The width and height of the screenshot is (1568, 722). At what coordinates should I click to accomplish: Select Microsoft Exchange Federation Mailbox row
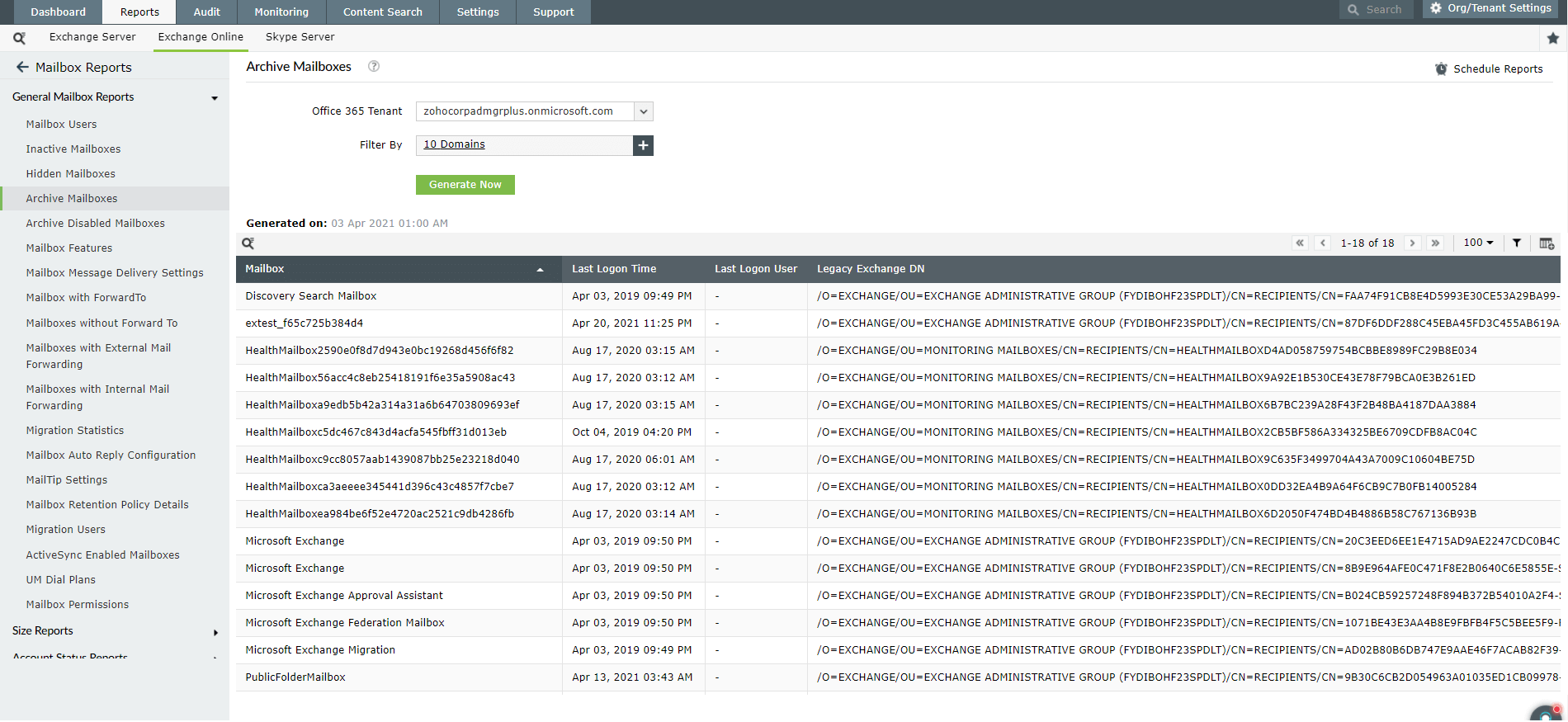pyautogui.click(x=898, y=623)
